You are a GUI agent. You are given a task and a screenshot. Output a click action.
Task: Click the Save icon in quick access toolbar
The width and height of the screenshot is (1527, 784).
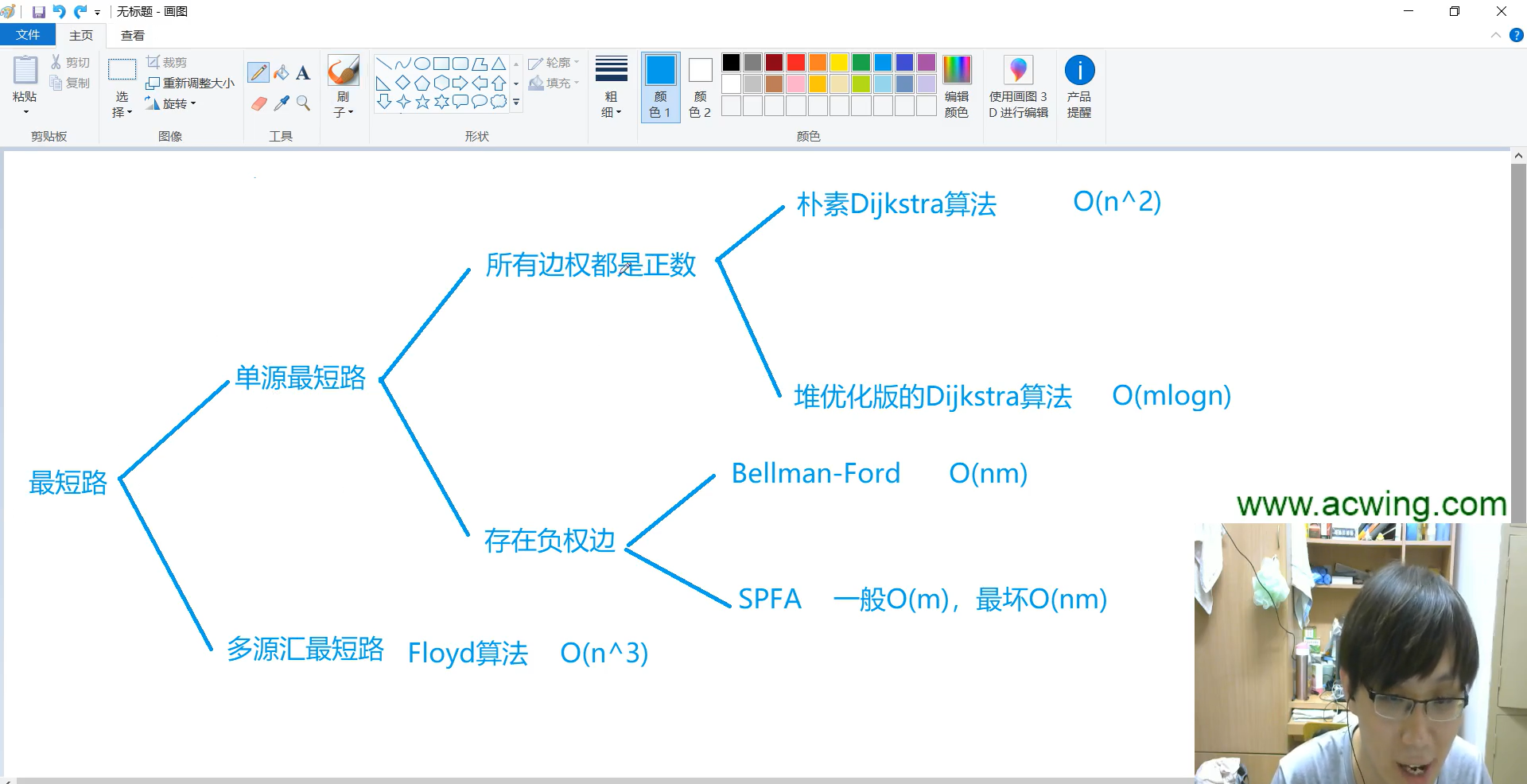coord(38,12)
